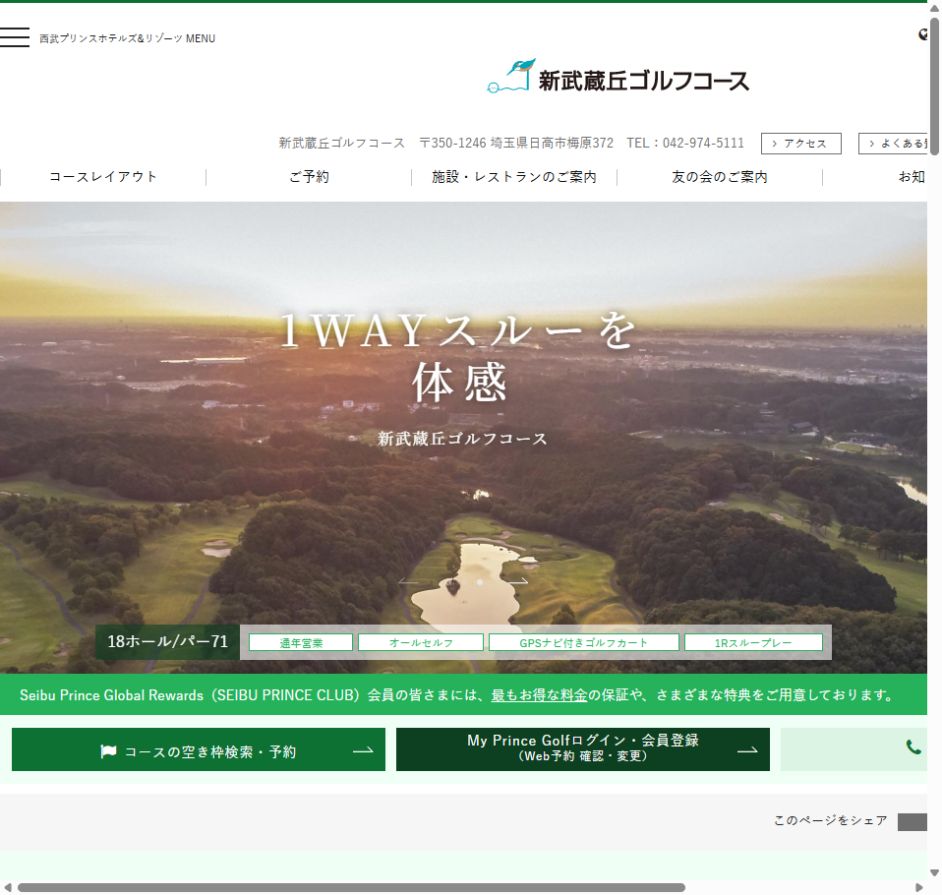Click the 〒350-1246 埼玉県日高市梅原372 address
Image resolution: width=942 pixels, height=895 pixels.
[x=516, y=143]
